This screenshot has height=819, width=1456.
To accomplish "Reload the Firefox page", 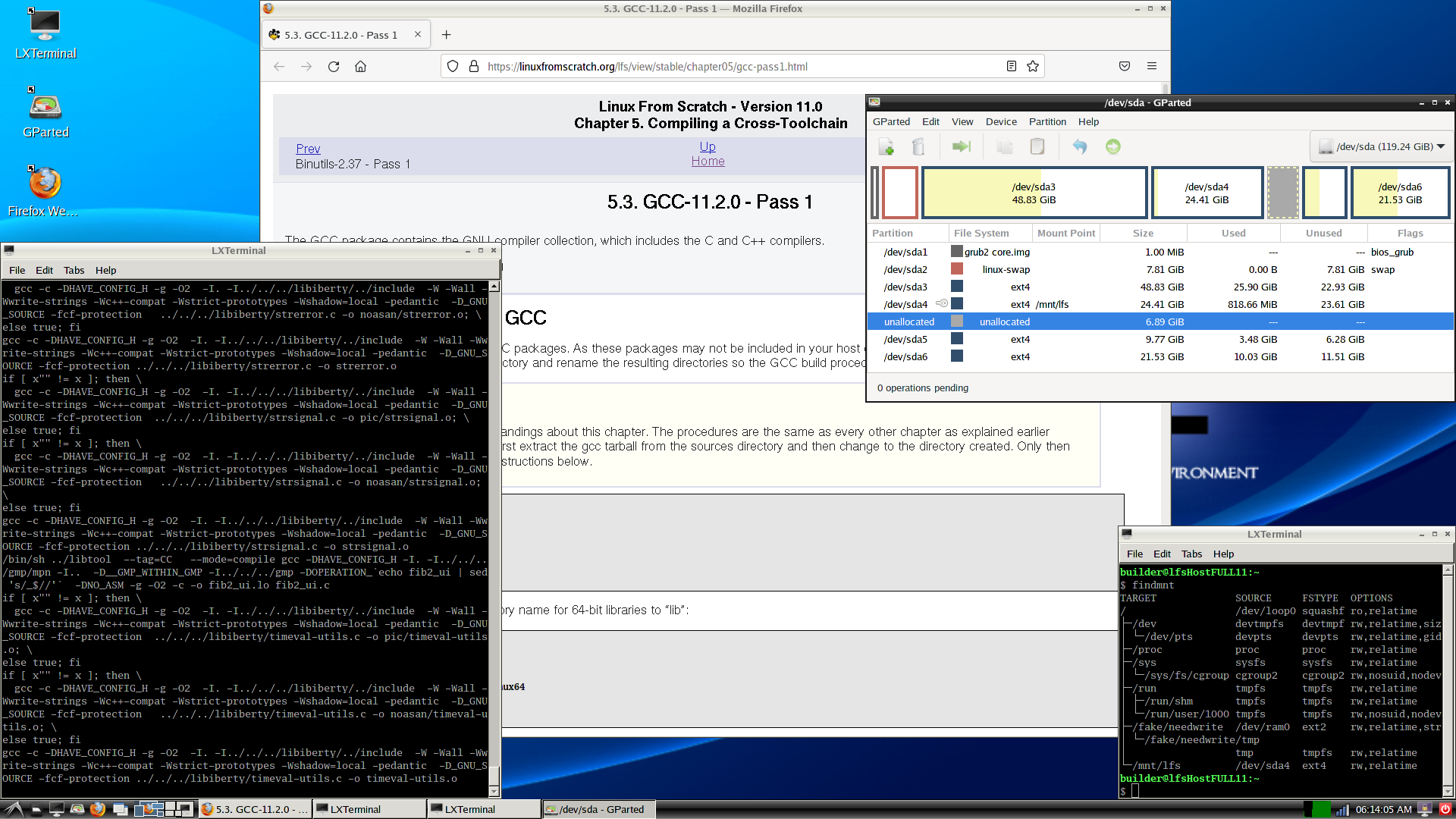I will coord(334,67).
